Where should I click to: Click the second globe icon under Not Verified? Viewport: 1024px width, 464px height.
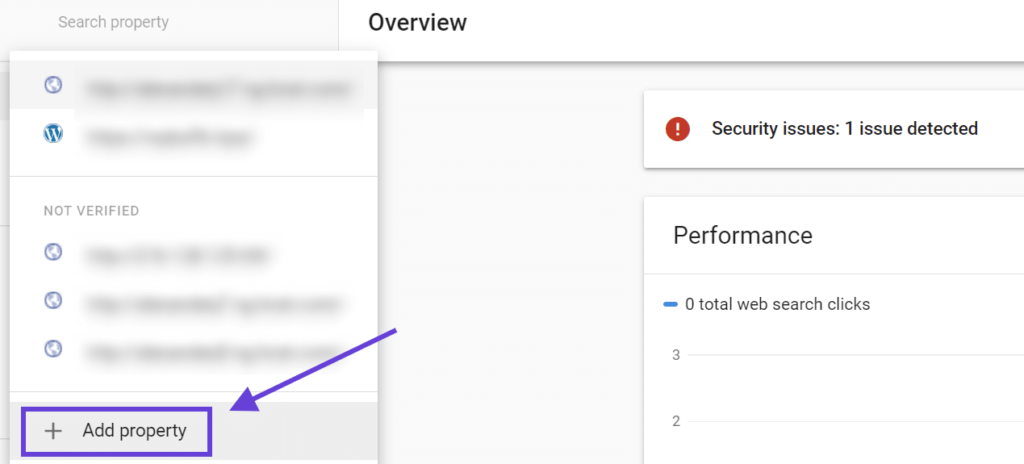coord(53,300)
